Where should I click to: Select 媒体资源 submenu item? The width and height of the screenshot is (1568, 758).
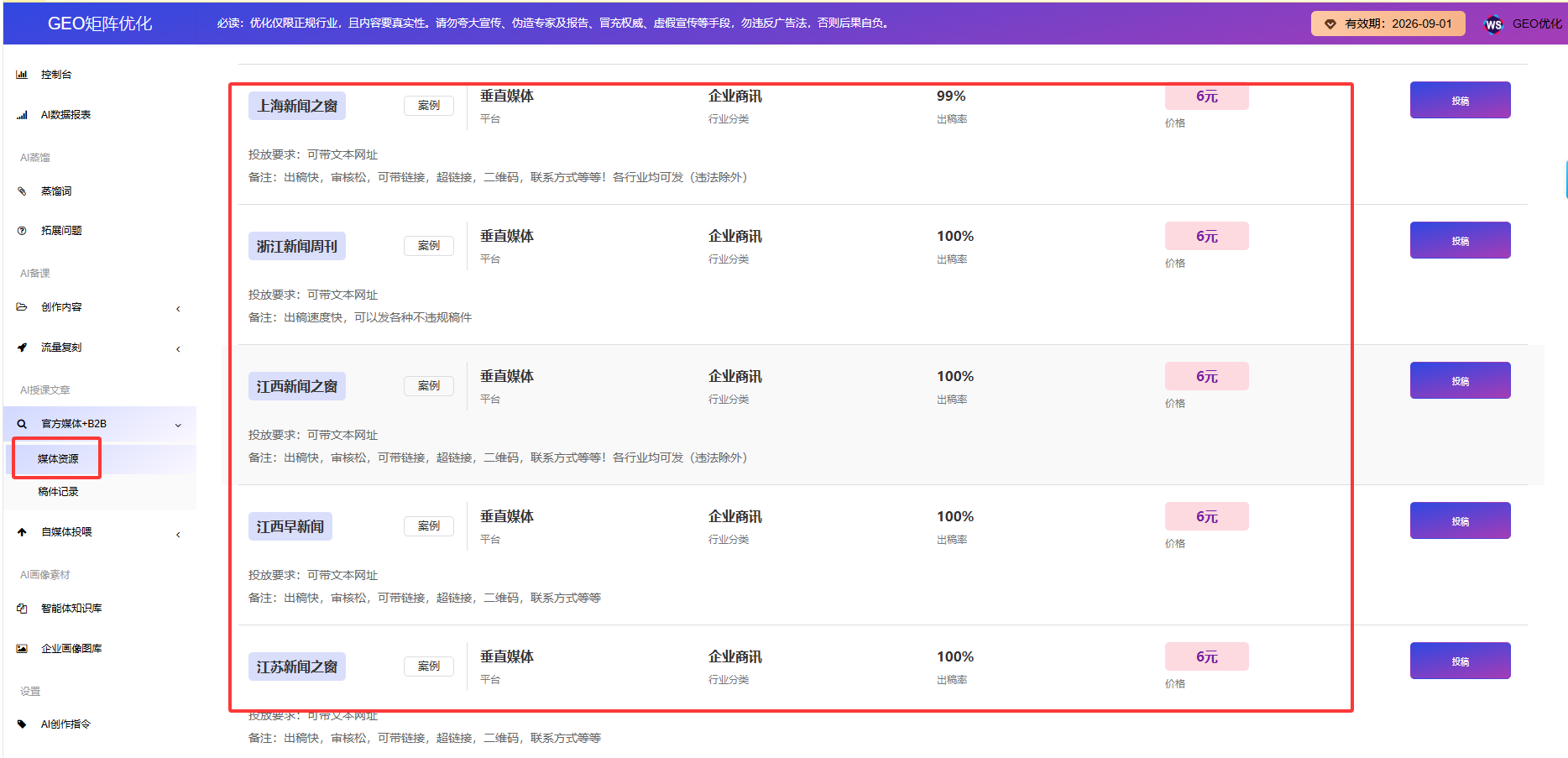pos(58,459)
